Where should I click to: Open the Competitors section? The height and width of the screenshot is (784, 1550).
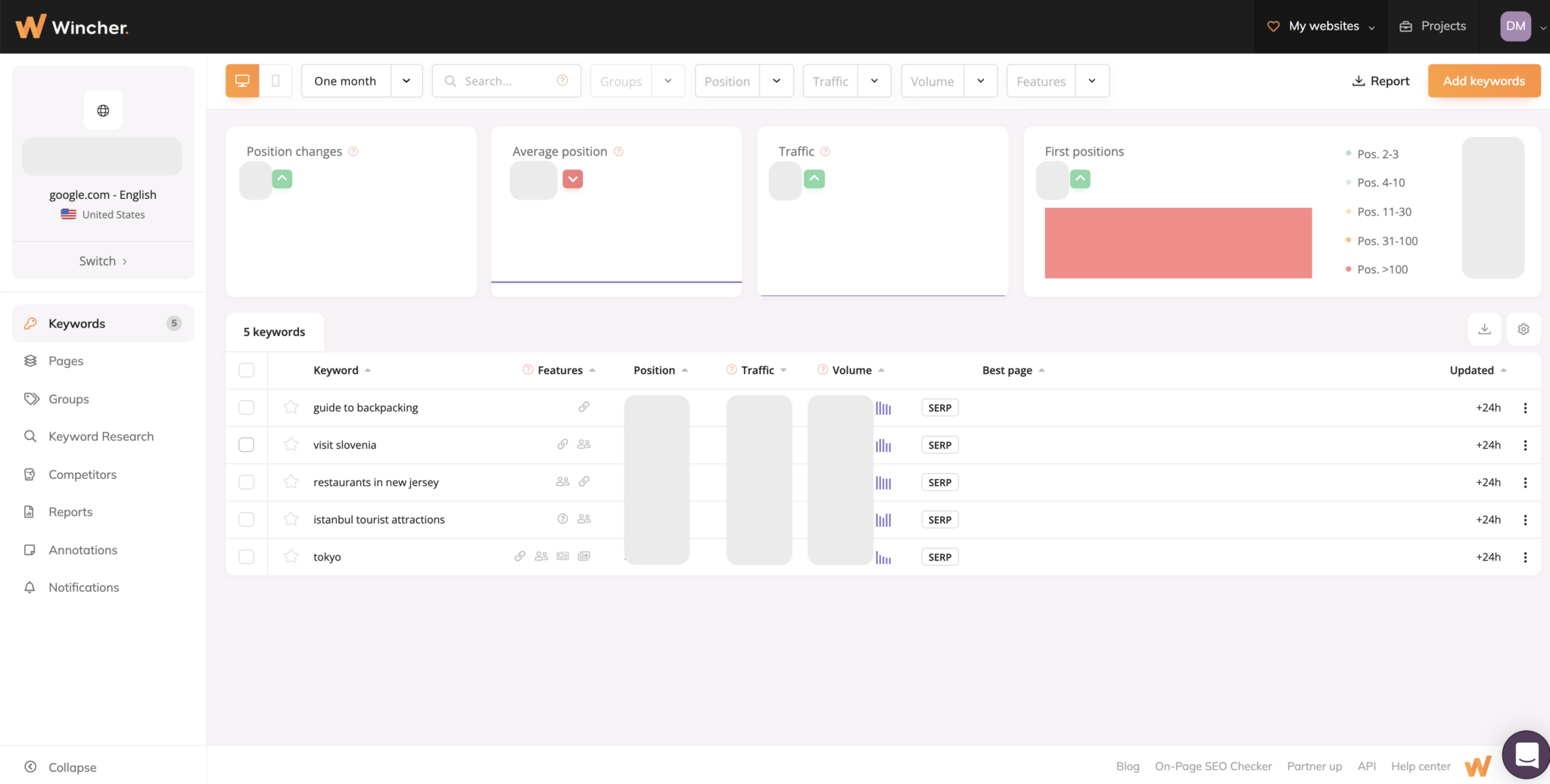tap(82, 474)
